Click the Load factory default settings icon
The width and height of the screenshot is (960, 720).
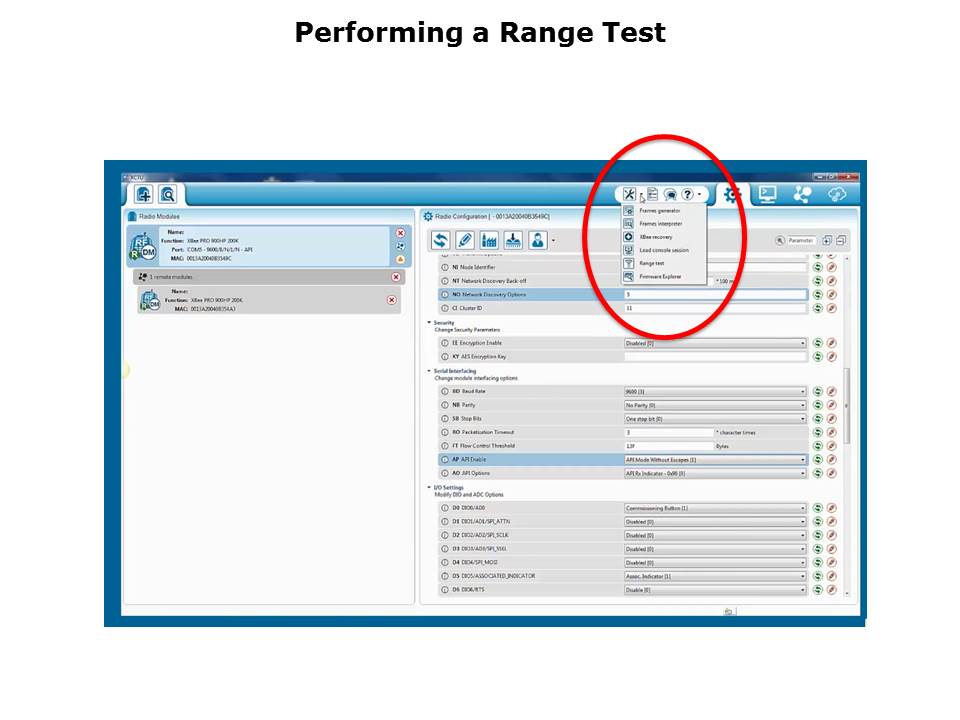tap(489, 240)
